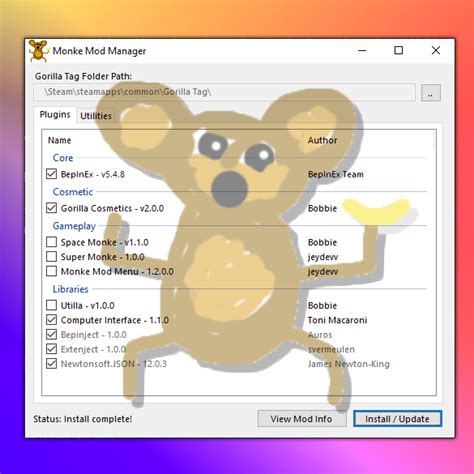Select the 'Newtonsoft.JSON - 12.0.3' entry

tap(114, 364)
